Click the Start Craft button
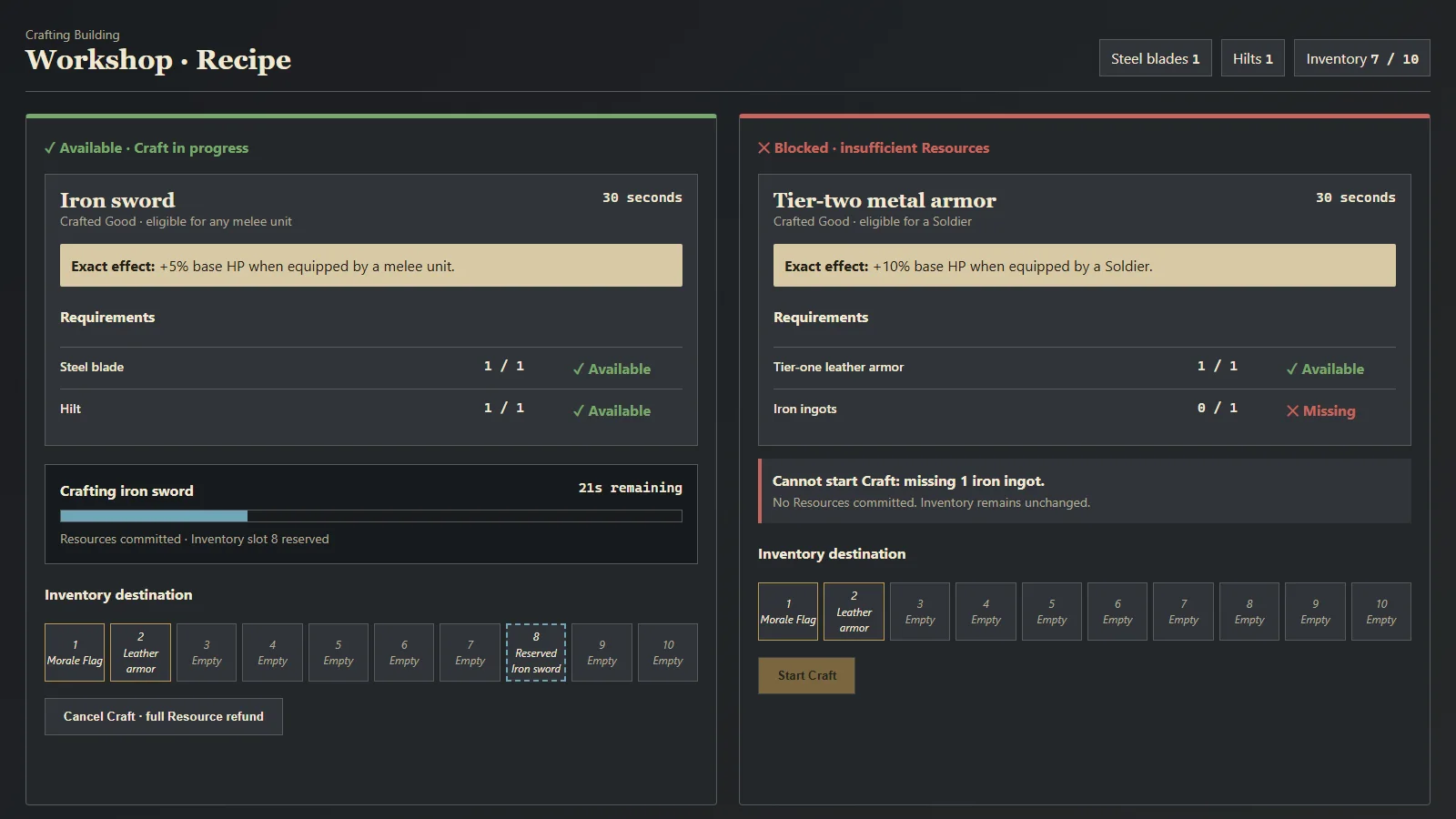 click(x=806, y=675)
